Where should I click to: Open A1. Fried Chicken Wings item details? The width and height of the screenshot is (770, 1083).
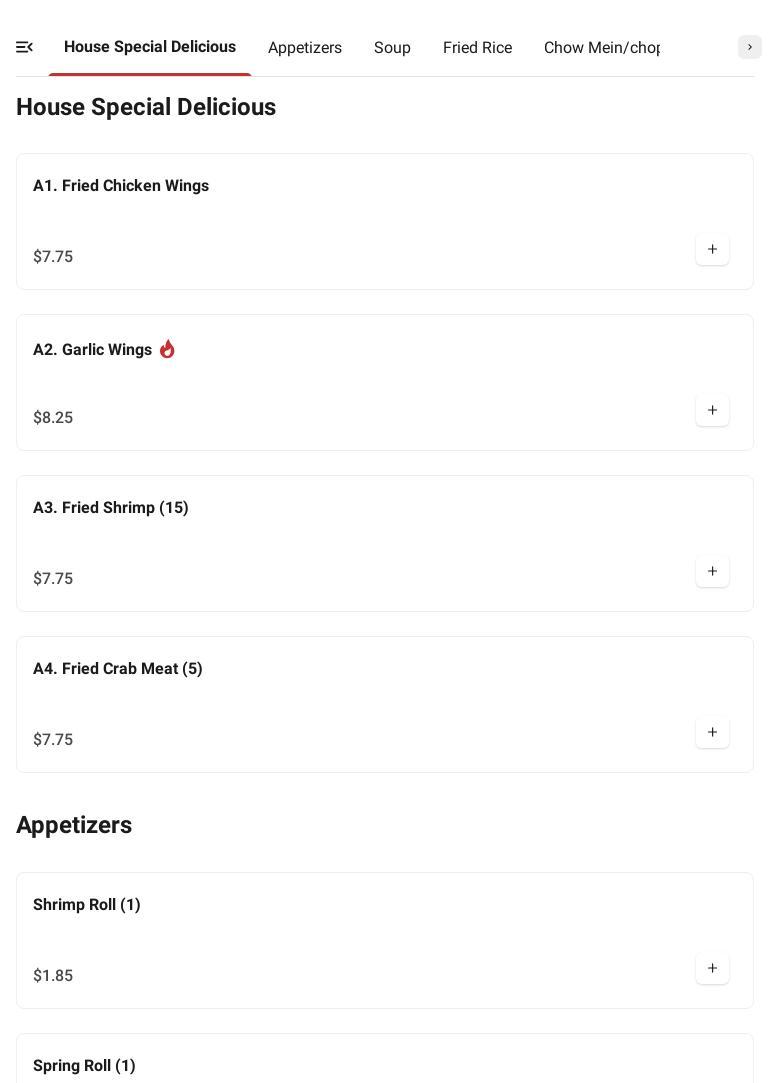coord(121,186)
